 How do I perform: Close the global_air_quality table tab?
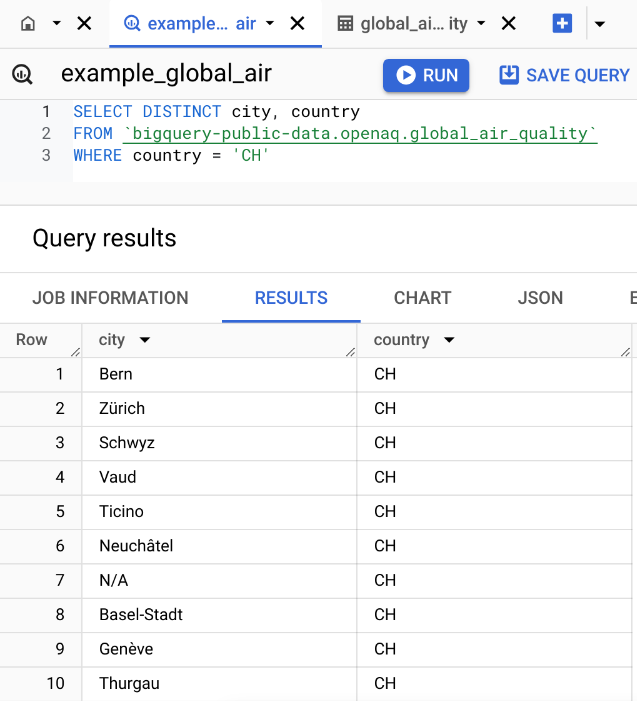point(508,23)
